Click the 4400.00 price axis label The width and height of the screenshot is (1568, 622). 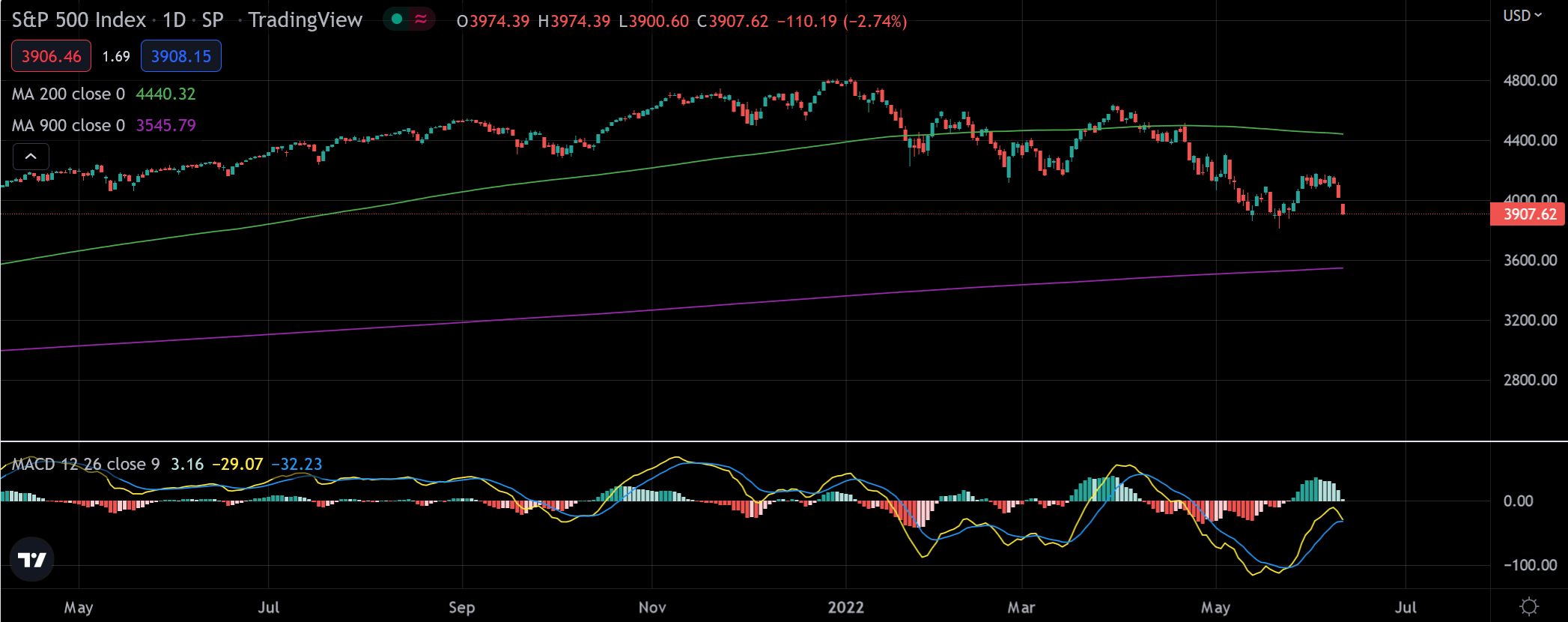[x=1530, y=140]
